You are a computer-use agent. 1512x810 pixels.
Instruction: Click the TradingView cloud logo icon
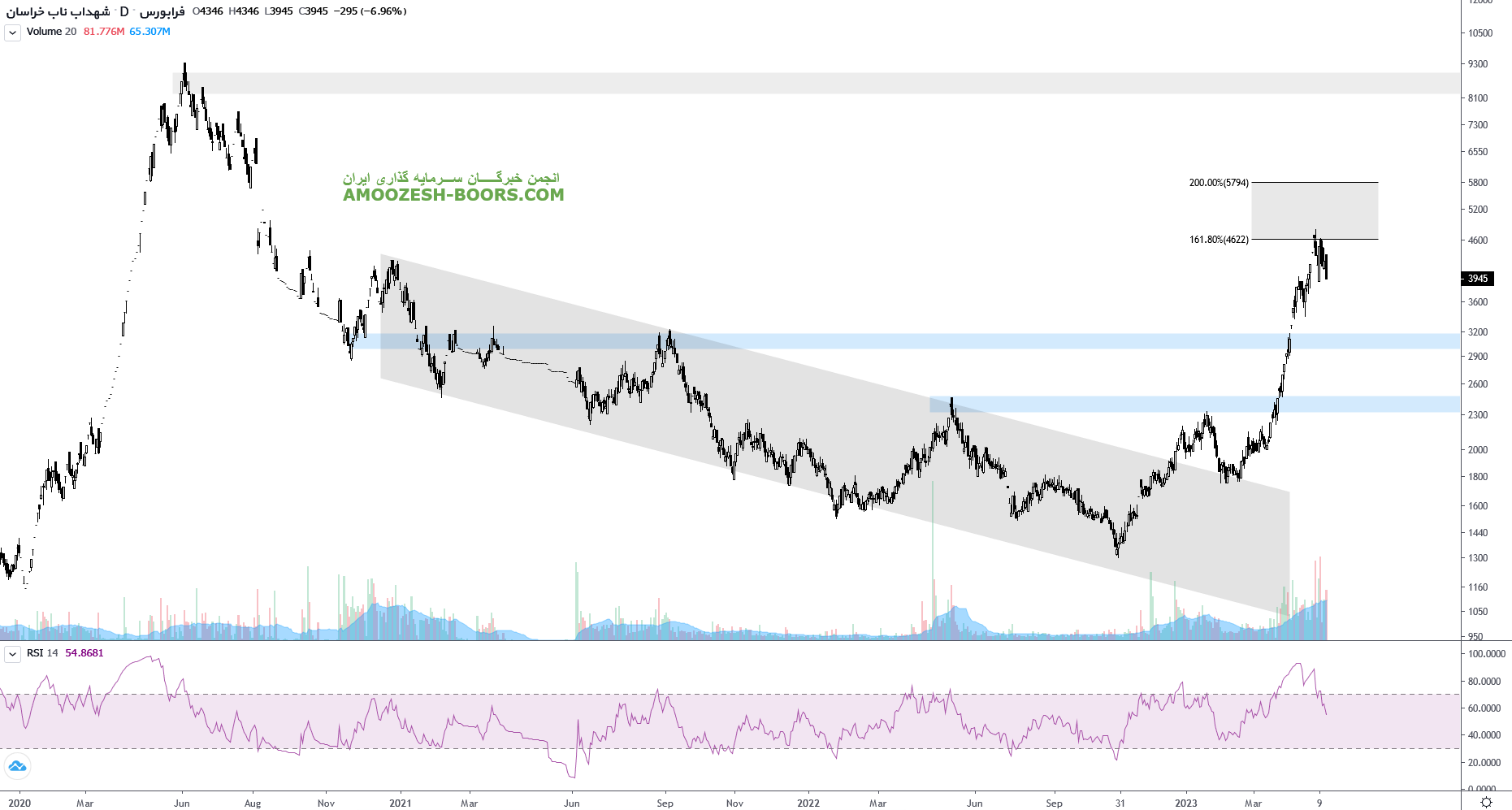17,766
